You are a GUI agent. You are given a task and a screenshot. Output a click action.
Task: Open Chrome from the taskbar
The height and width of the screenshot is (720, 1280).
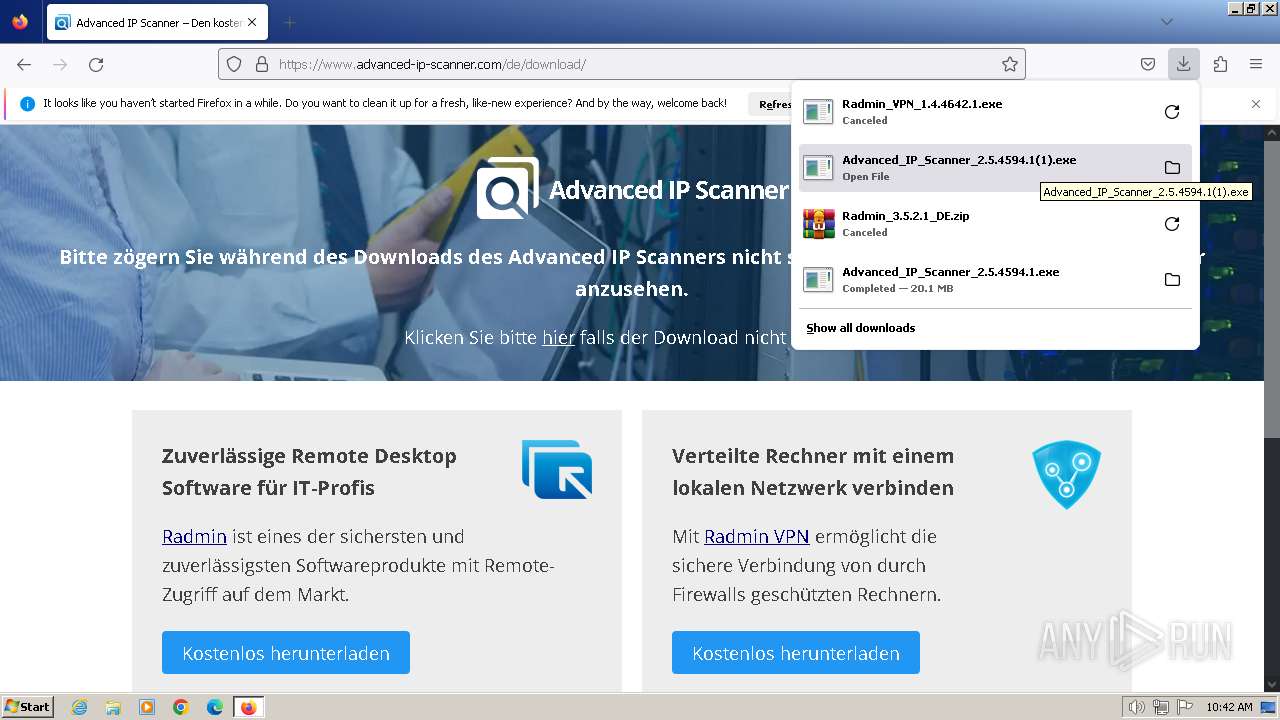click(x=181, y=707)
